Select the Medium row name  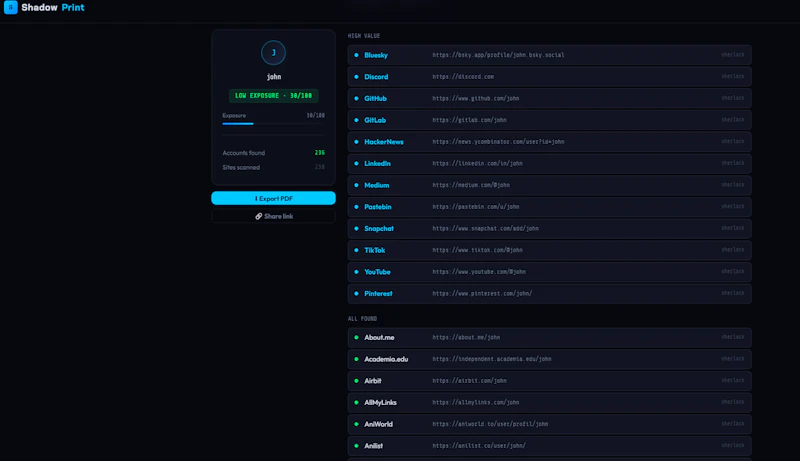(377, 185)
